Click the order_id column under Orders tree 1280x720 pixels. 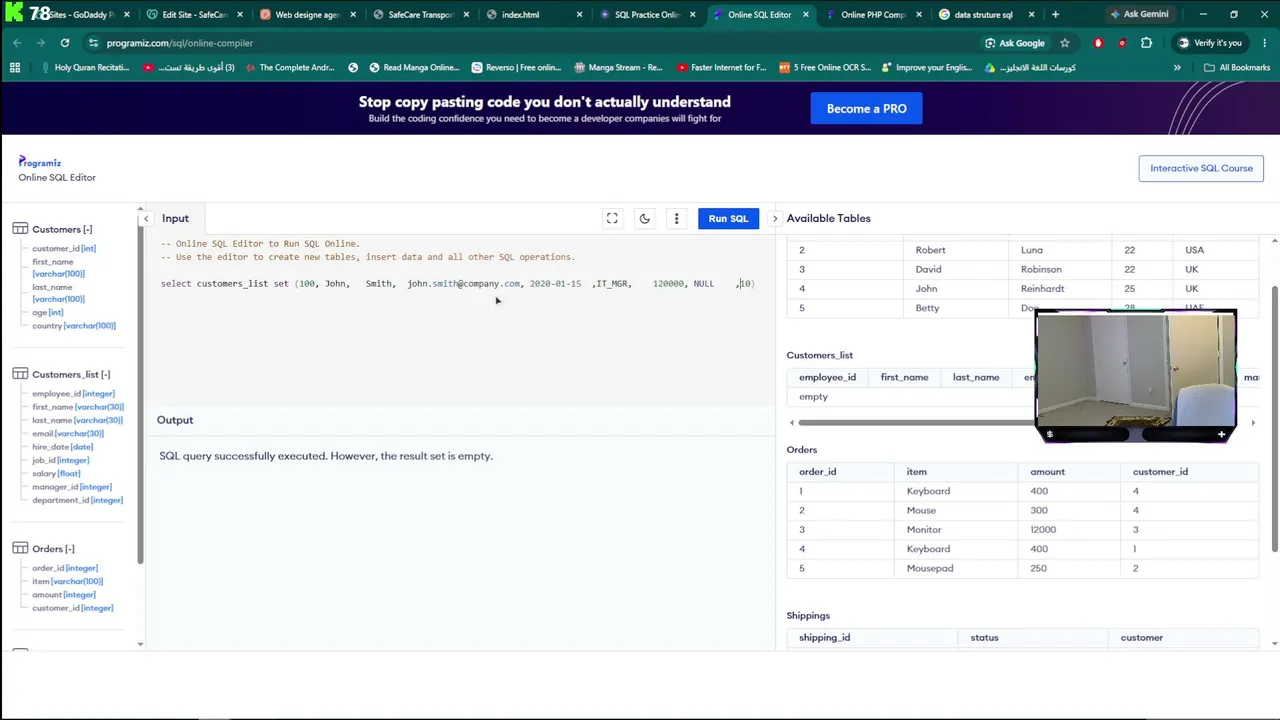[65, 568]
